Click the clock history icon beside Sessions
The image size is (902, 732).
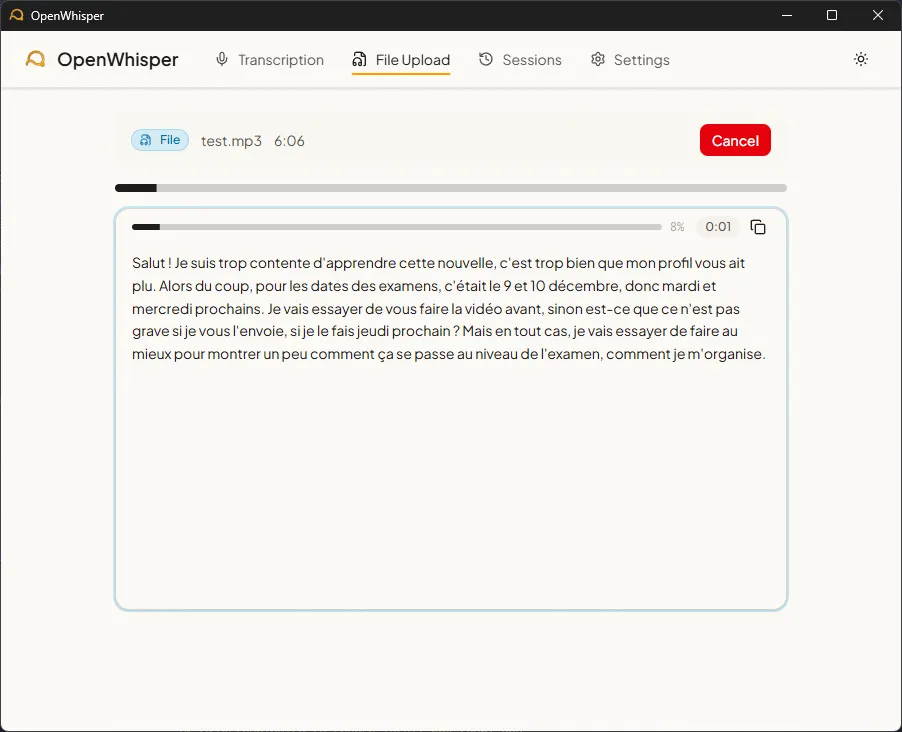pos(486,60)
